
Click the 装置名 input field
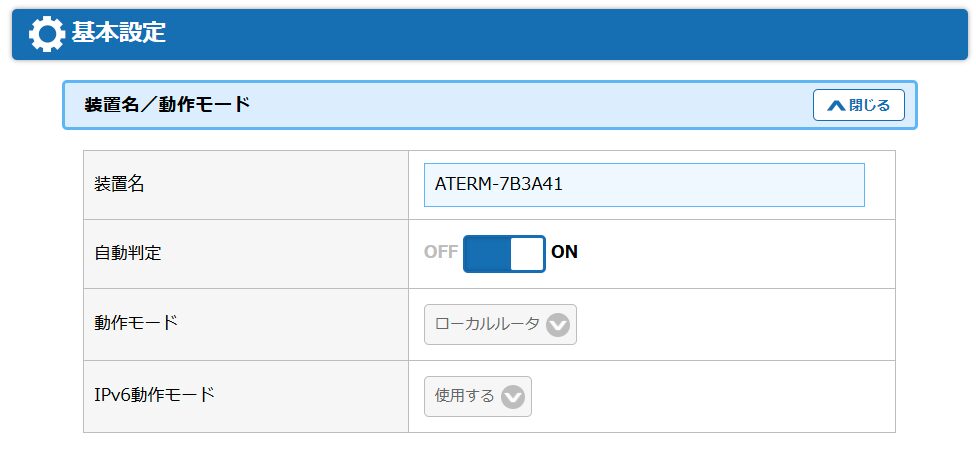[x=644, y=185]
